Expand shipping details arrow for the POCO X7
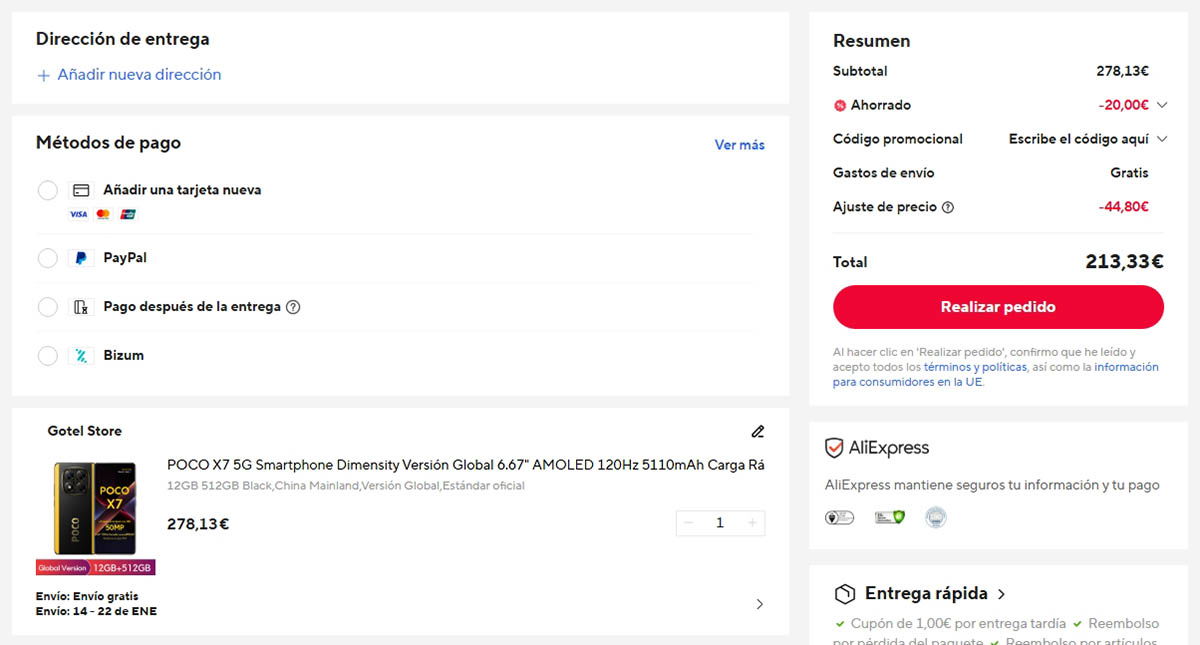This screenshot has height=645, width=1200. point(759,604)
